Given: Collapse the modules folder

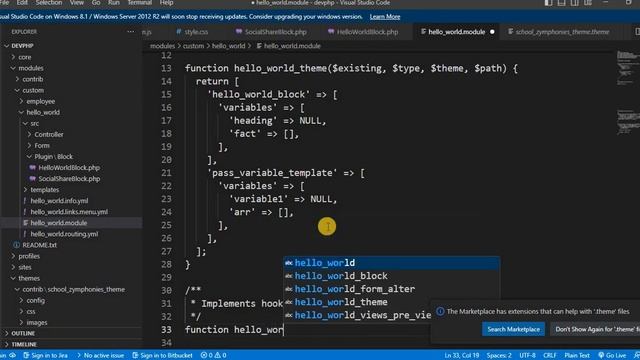Looking at the screenshot, I should click(71, 68).
